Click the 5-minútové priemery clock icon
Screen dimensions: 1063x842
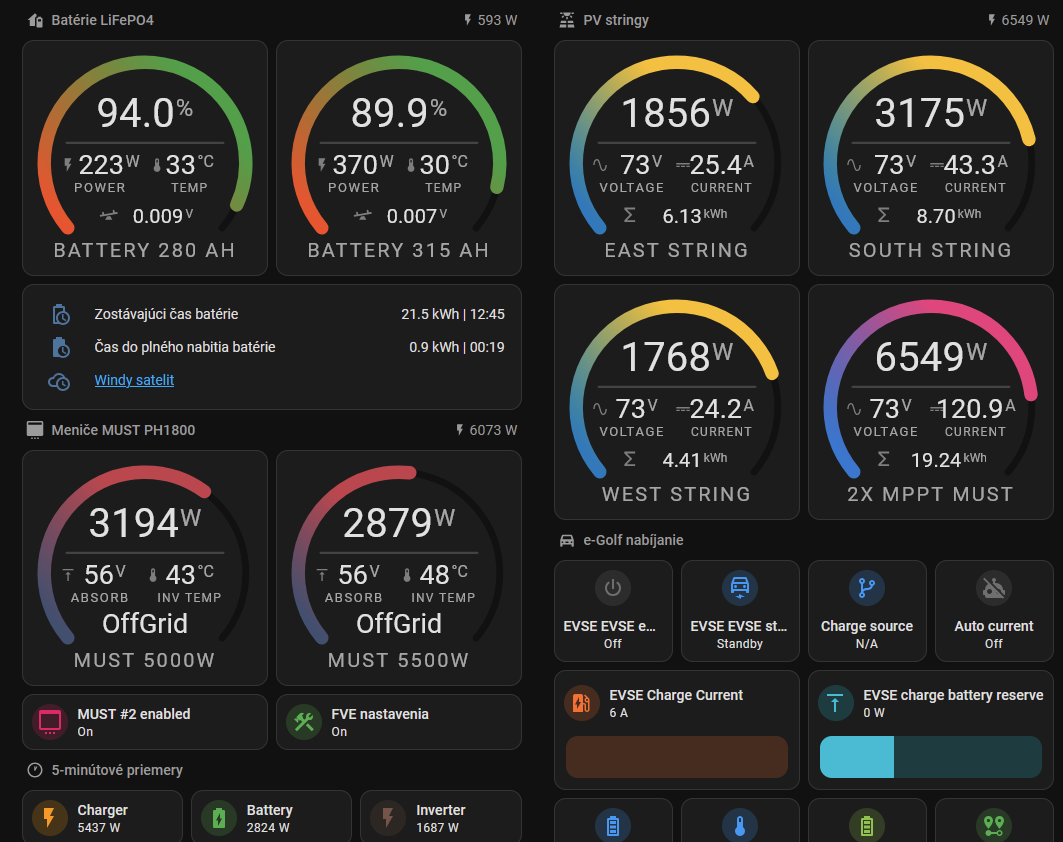[x=35, y=770]
